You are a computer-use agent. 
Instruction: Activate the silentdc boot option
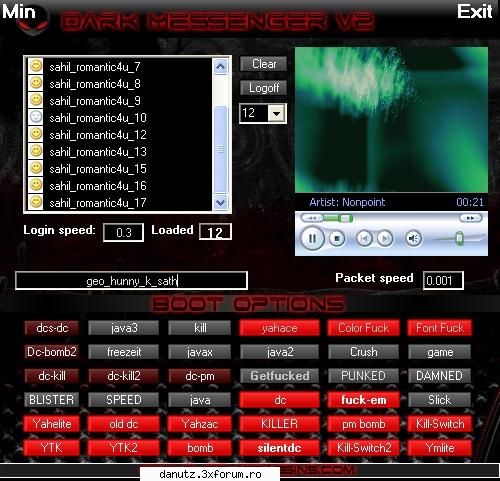(279, 448)
